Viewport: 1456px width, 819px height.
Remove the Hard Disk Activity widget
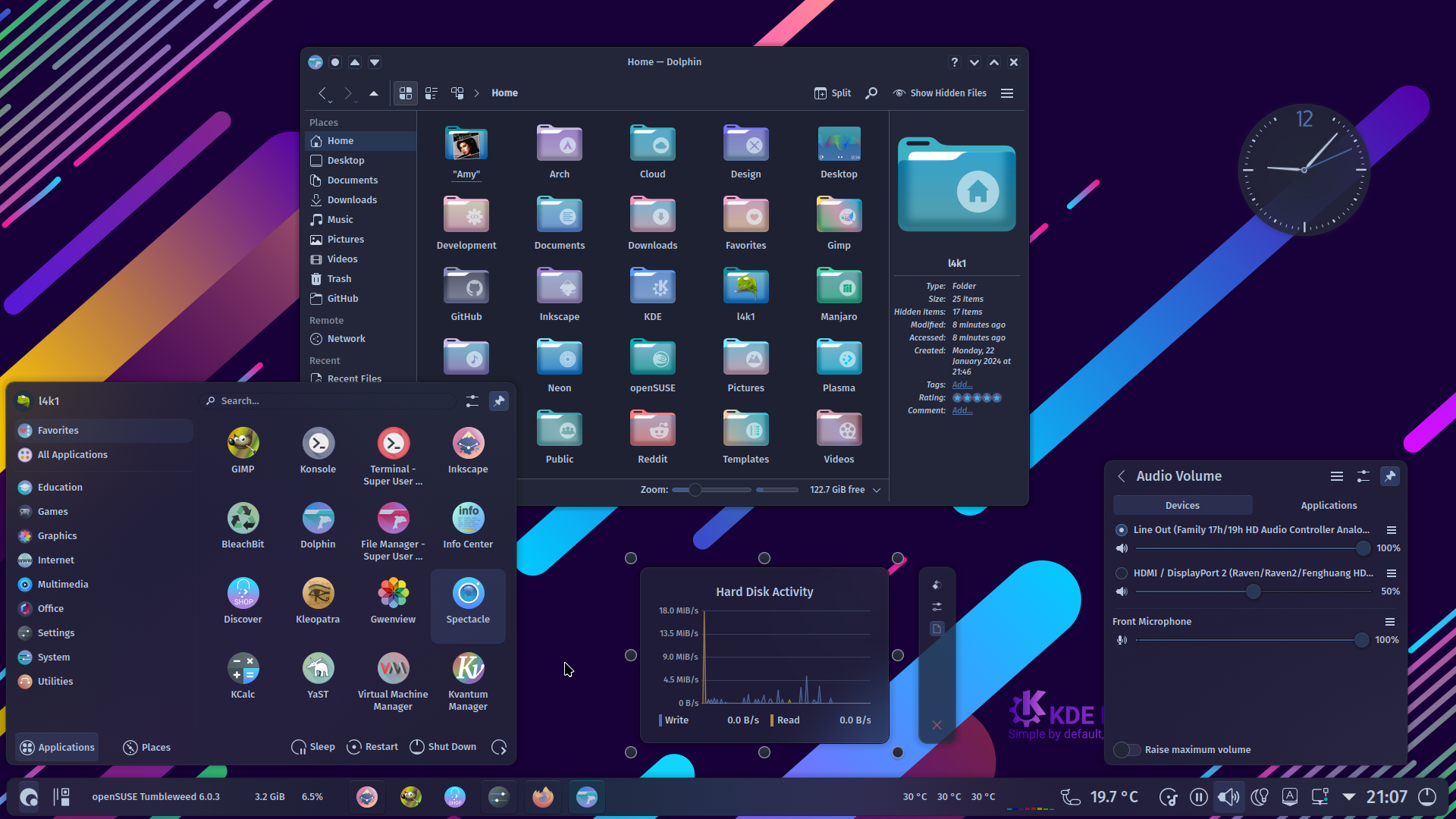[937, 725]
